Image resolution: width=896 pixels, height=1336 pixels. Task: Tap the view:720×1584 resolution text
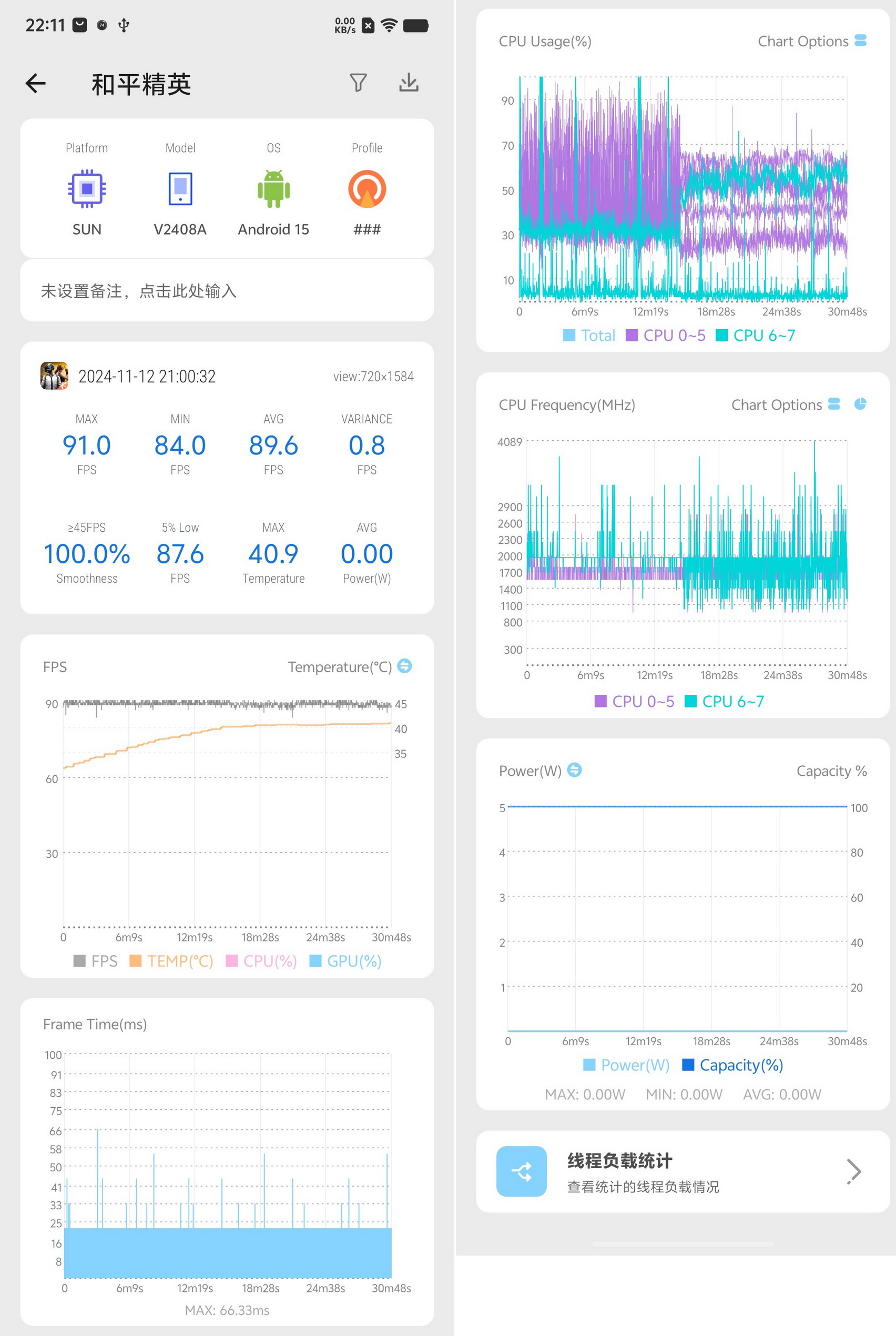point(373,377)
